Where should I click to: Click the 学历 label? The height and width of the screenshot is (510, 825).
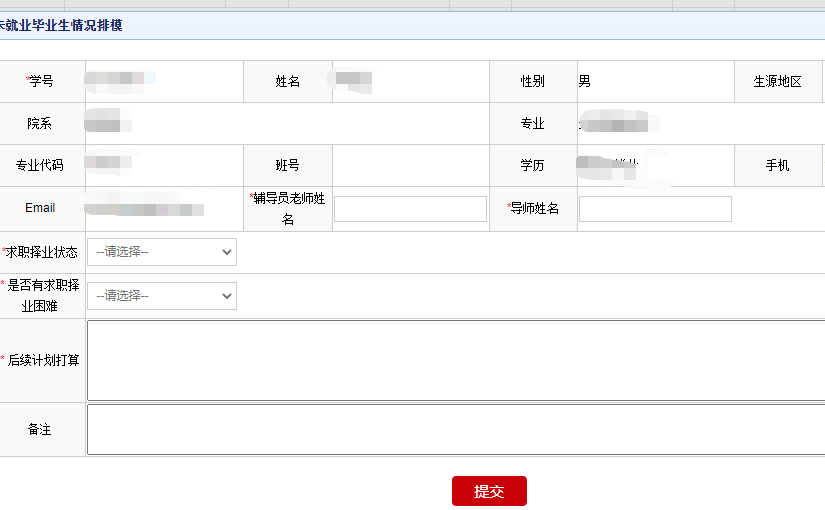click(x=532, y=165)
